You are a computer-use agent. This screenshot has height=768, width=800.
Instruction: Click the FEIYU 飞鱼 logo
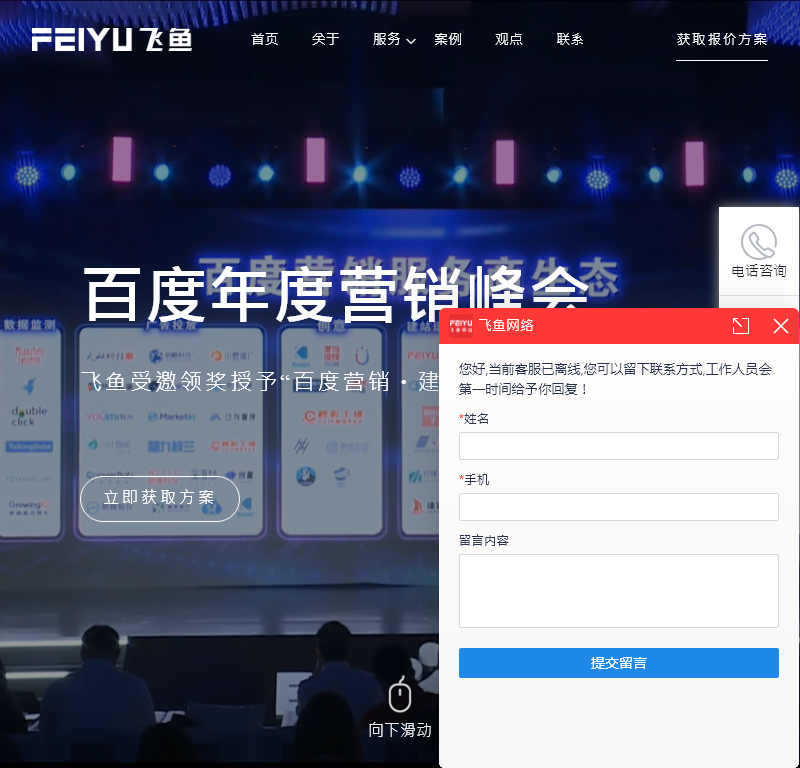[111, 39]
